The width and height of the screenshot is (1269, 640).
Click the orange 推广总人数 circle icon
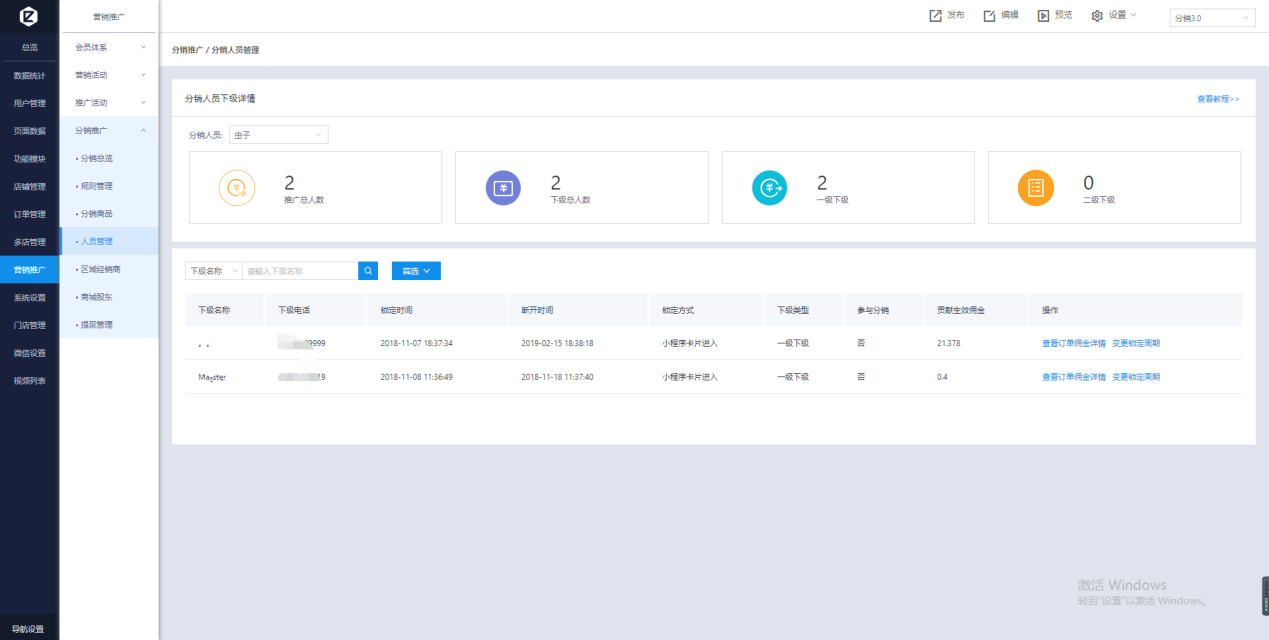tap(237, 187)
